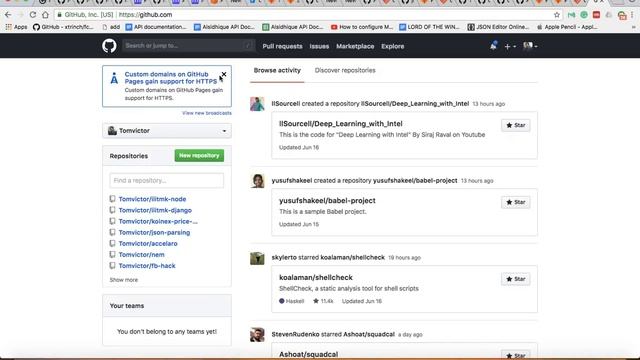Open Explore in header
The image size is (640, 360).
(x=393, y=47)
